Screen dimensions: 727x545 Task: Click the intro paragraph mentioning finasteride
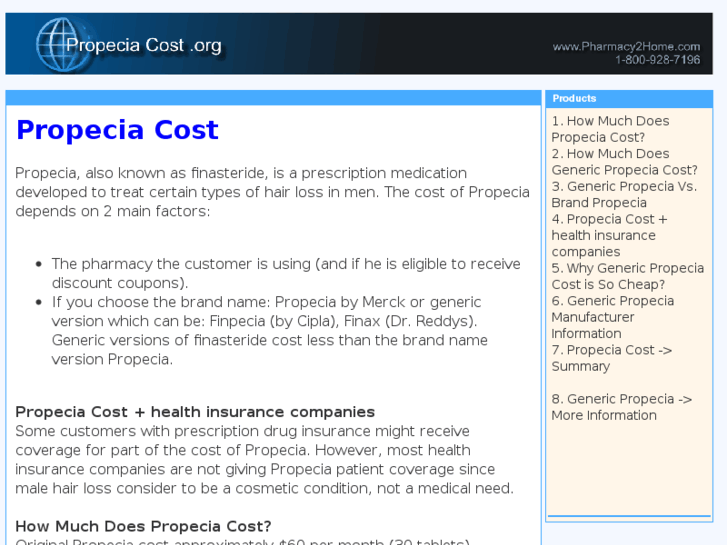click(272, 192)
